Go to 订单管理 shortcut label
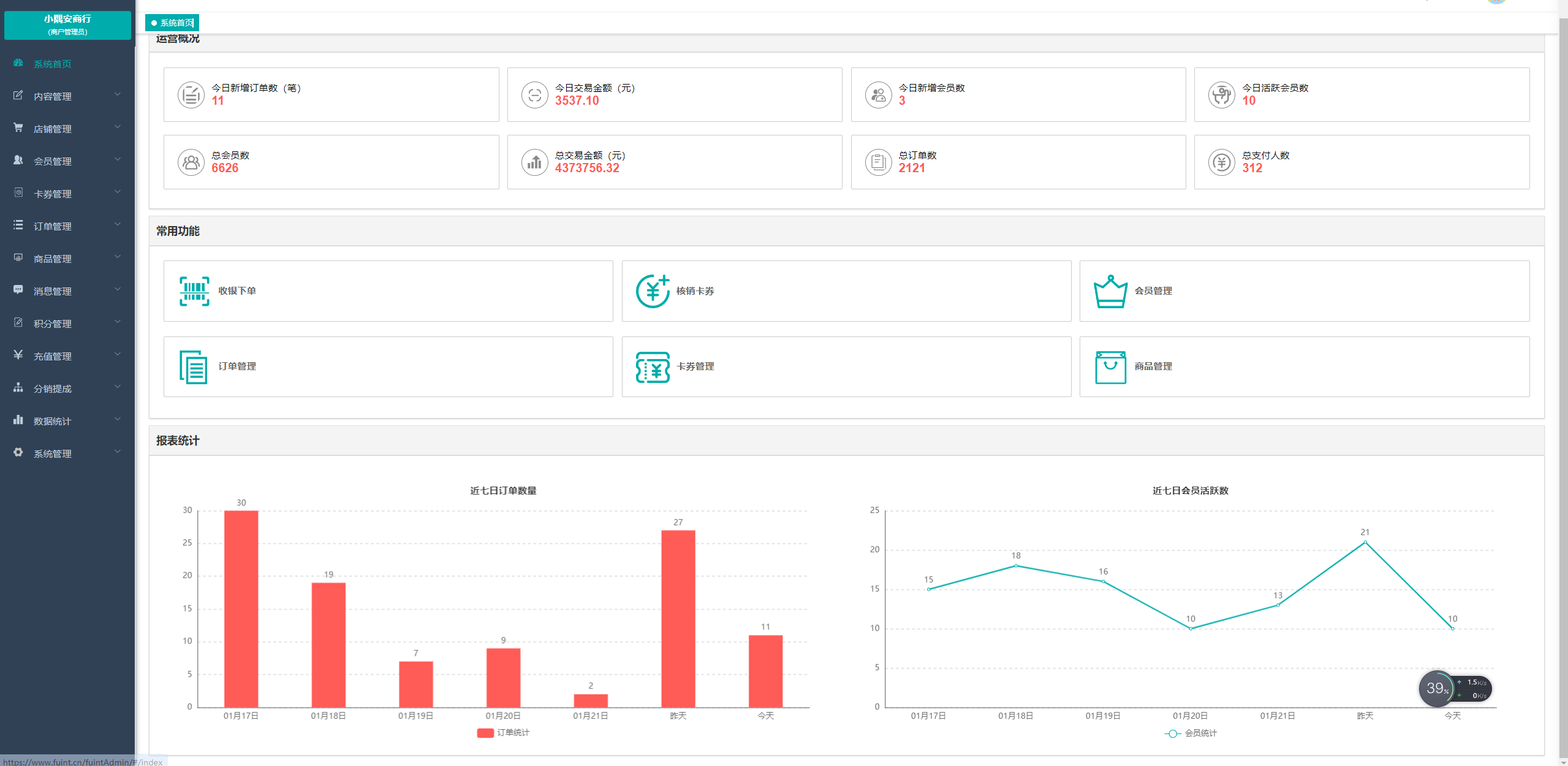The height and width of the screenshot is (766, 1568). coord(237,366)
